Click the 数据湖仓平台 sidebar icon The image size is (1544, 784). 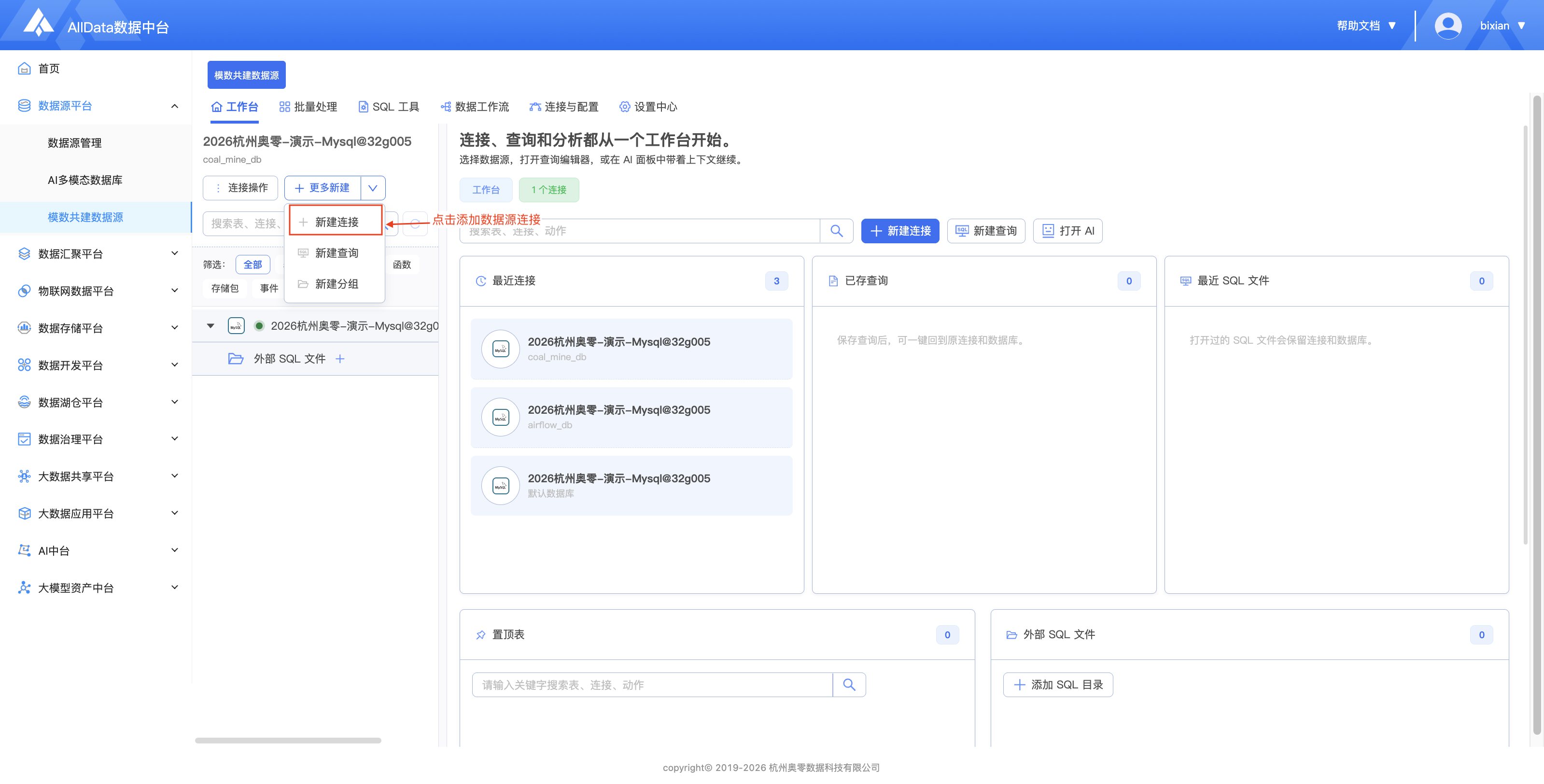(x=24, y=402)
